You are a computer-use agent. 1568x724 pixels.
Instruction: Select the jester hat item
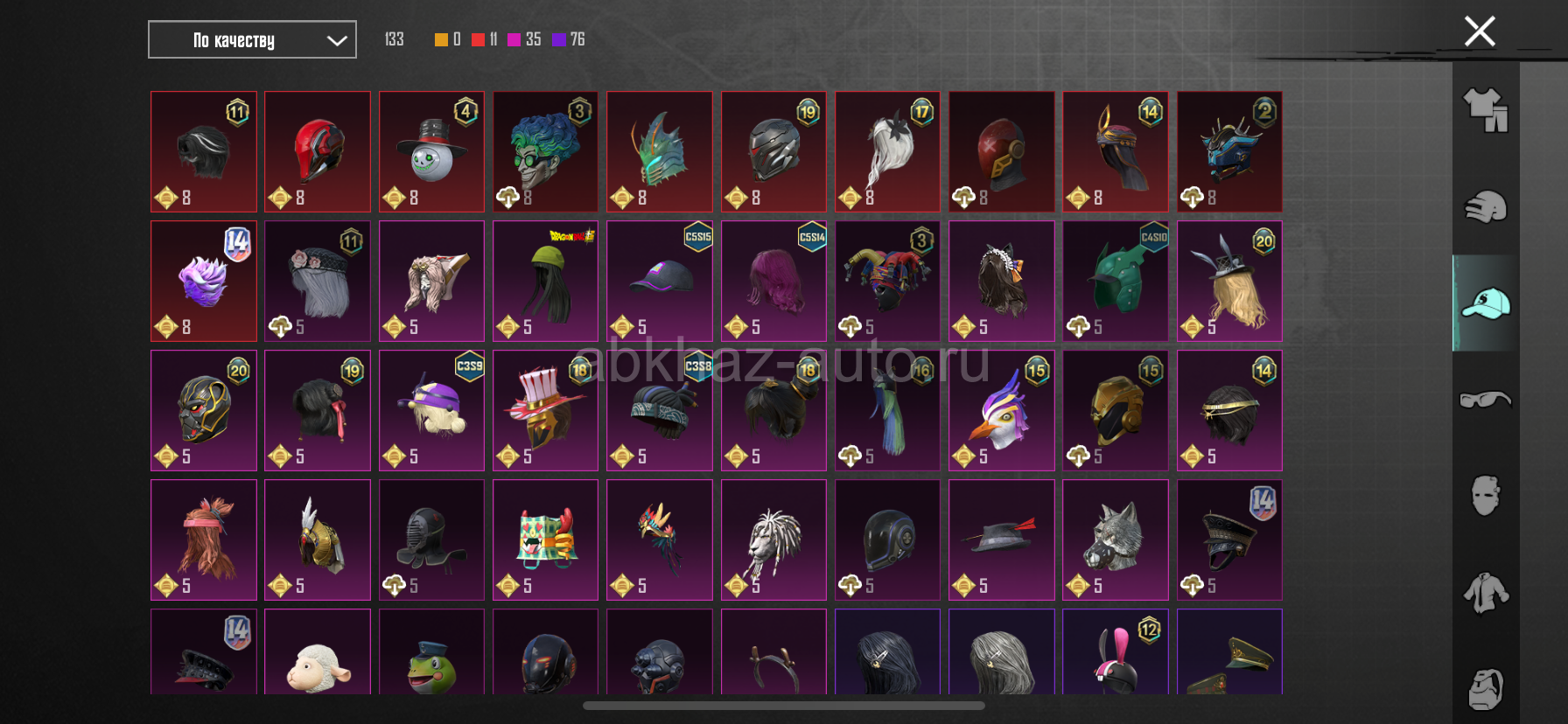[887, 281]
